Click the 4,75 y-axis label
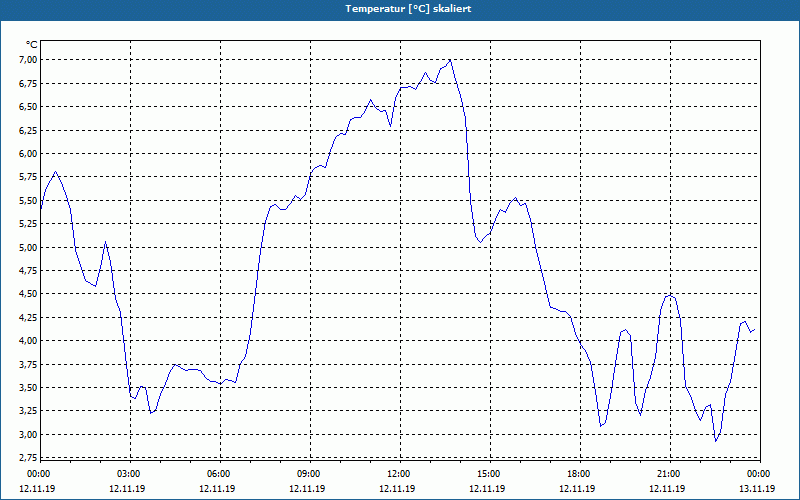The width and height of the screenshot is (800, 500). coord(29,270)
